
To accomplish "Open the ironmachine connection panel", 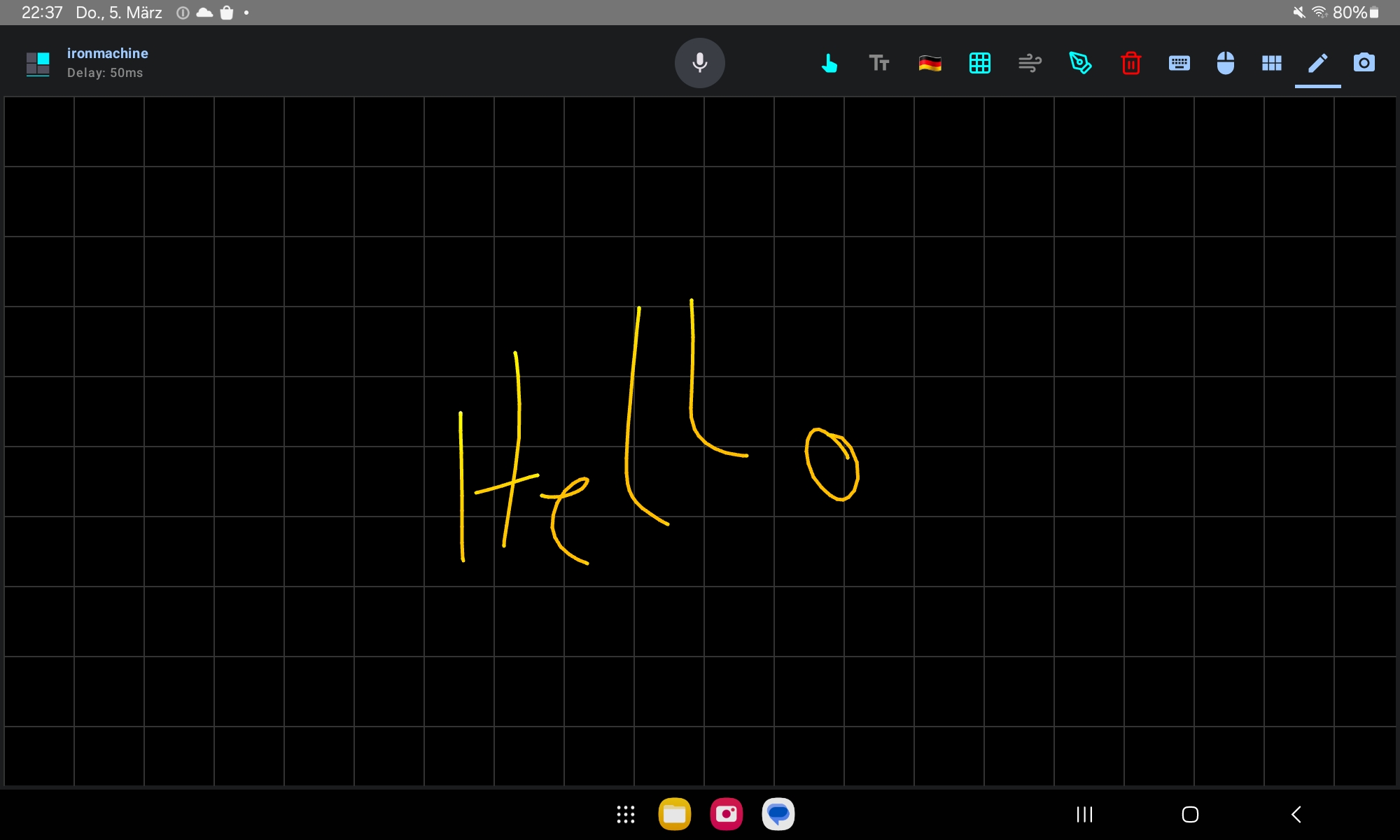I will tap(107, 52).
